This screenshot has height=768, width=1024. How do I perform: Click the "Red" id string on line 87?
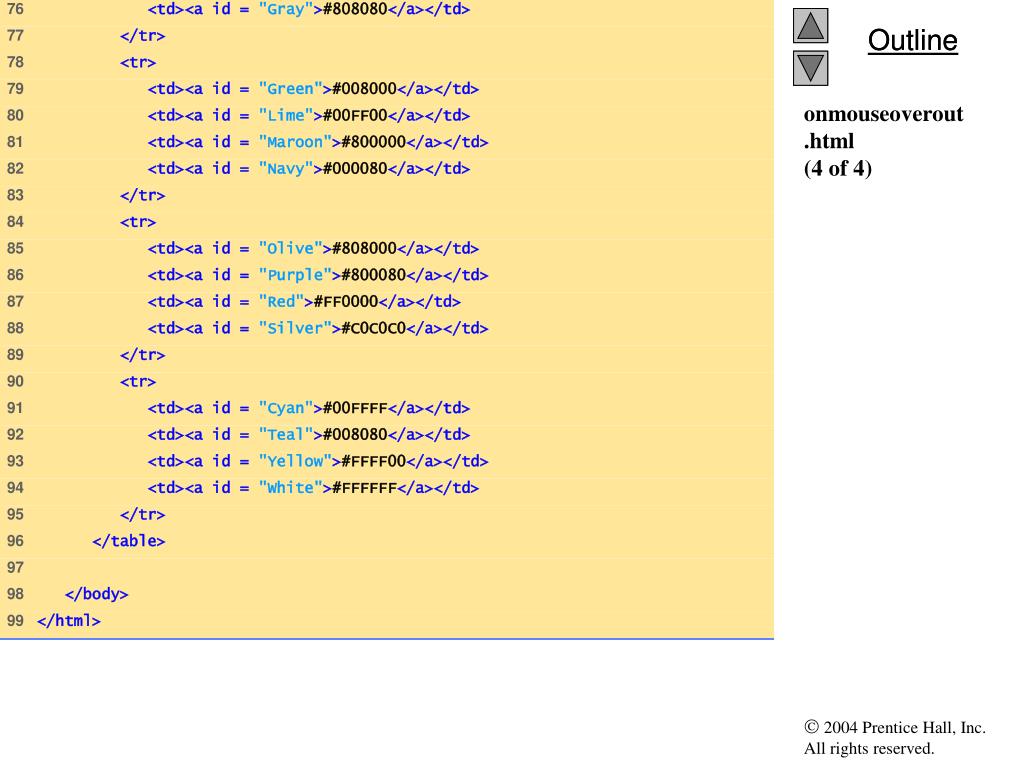point(281,302)
